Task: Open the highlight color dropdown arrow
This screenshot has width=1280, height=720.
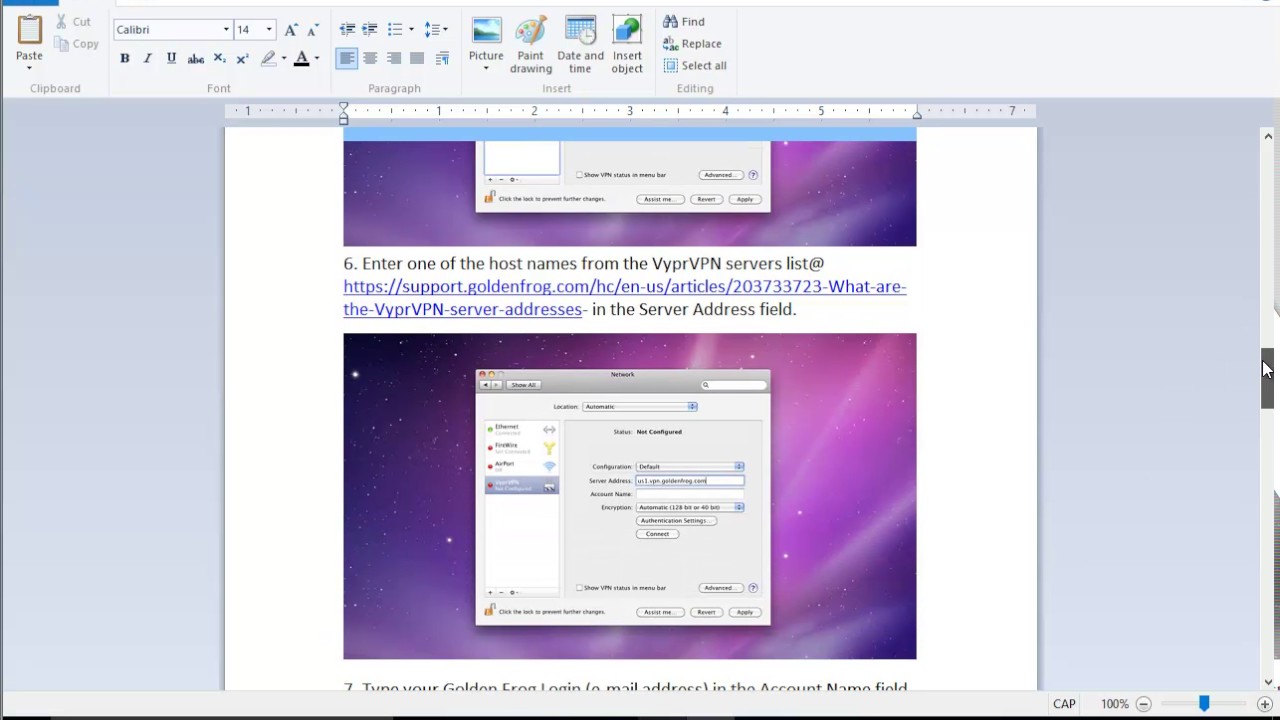Action: pyautogui.click(x=284, y=59)
